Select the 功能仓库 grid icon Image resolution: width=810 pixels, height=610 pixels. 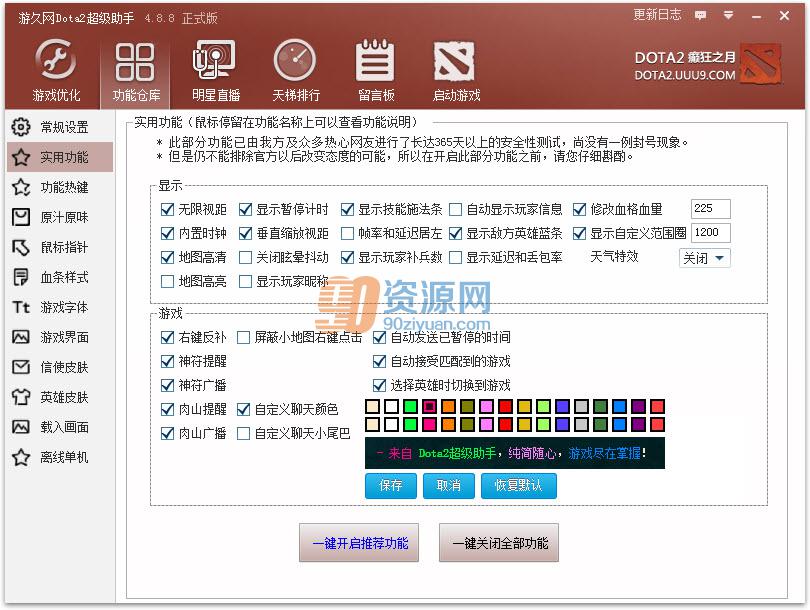point(135,62)
